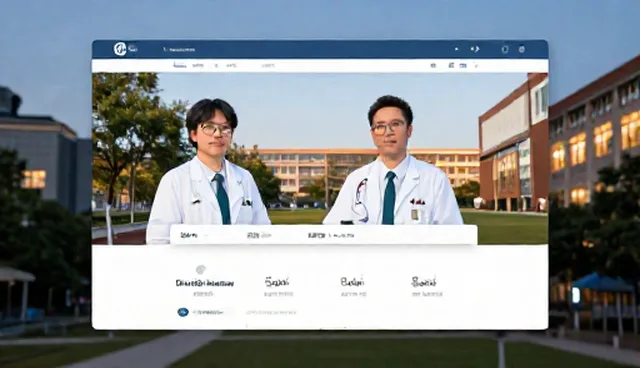Click the small white triangle icon in the blue header
The height and width of the screenshot is (368, 640).
click(x=456, y=49)
